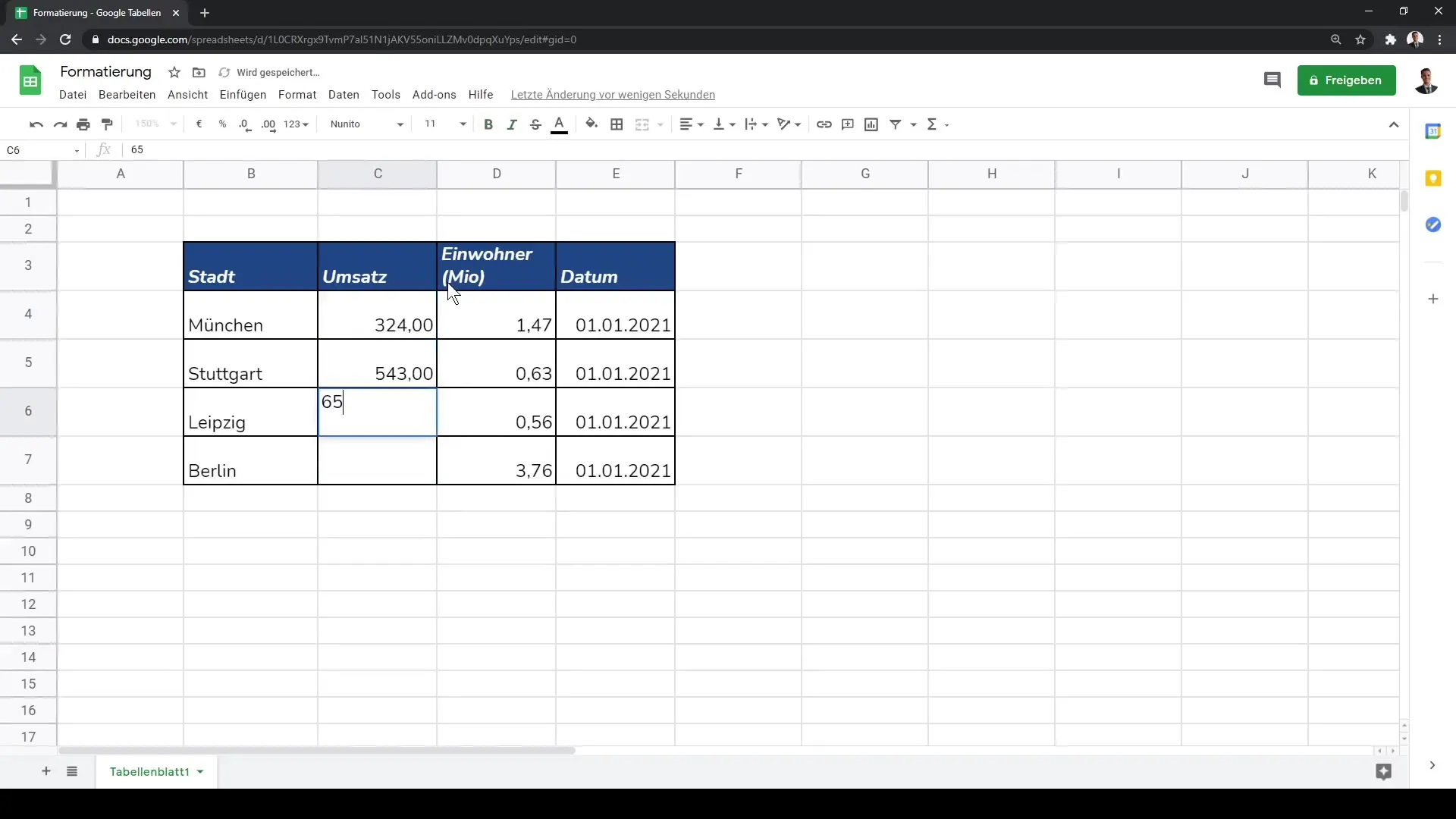Collapse the menus with chevron
The height and width of the screenshot is (819, 1456).
pos(1394,125)
